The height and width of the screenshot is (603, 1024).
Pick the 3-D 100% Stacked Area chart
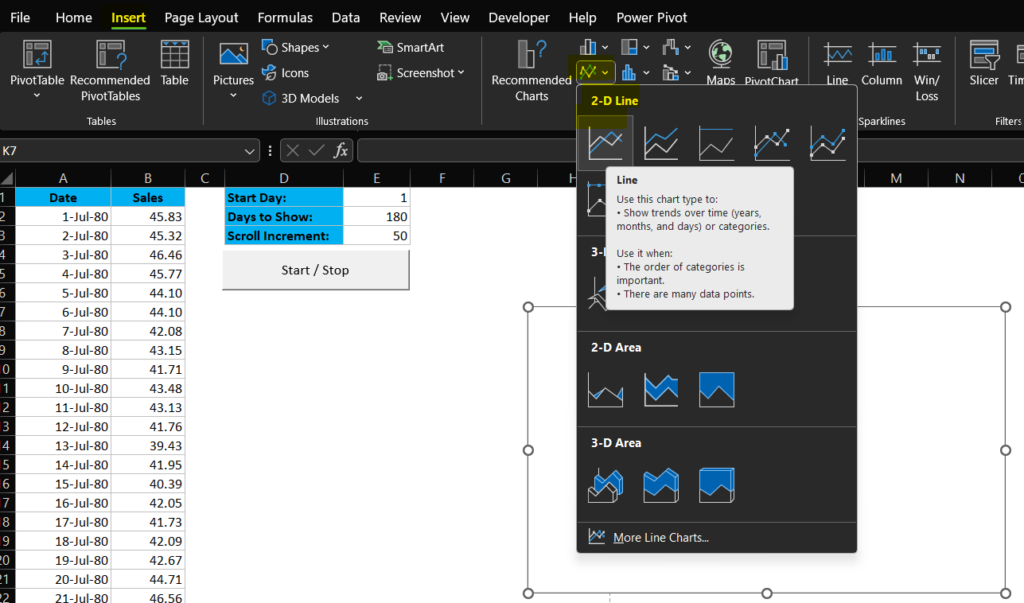tap(716, 485)
